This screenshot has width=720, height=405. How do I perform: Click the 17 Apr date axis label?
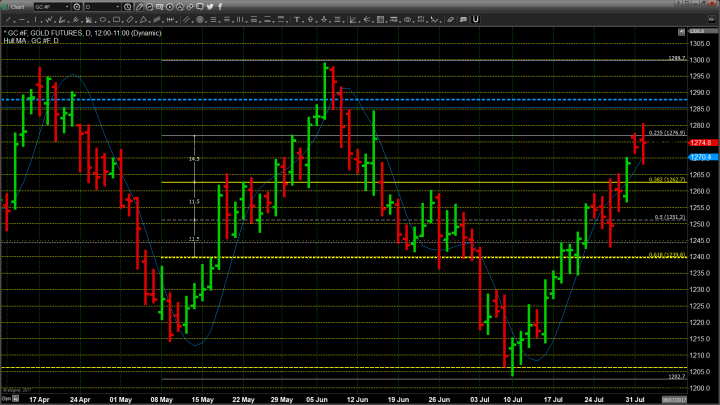point(39,399)
